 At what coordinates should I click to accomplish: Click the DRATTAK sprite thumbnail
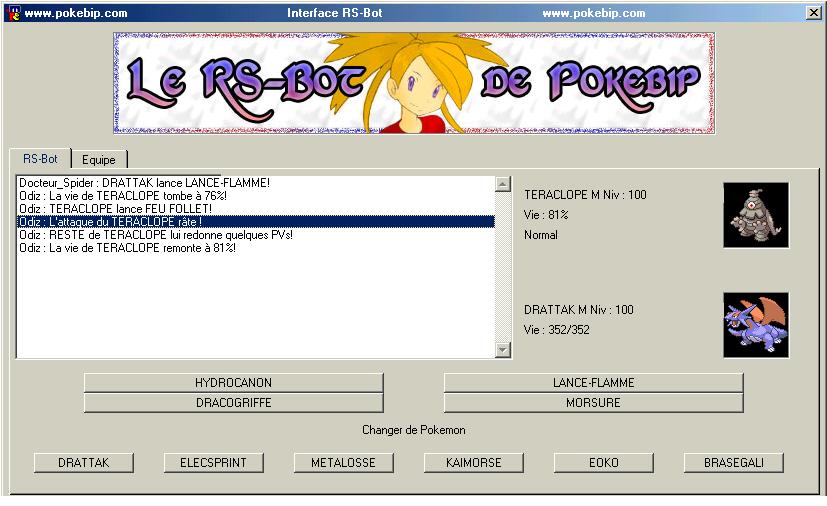756,325
